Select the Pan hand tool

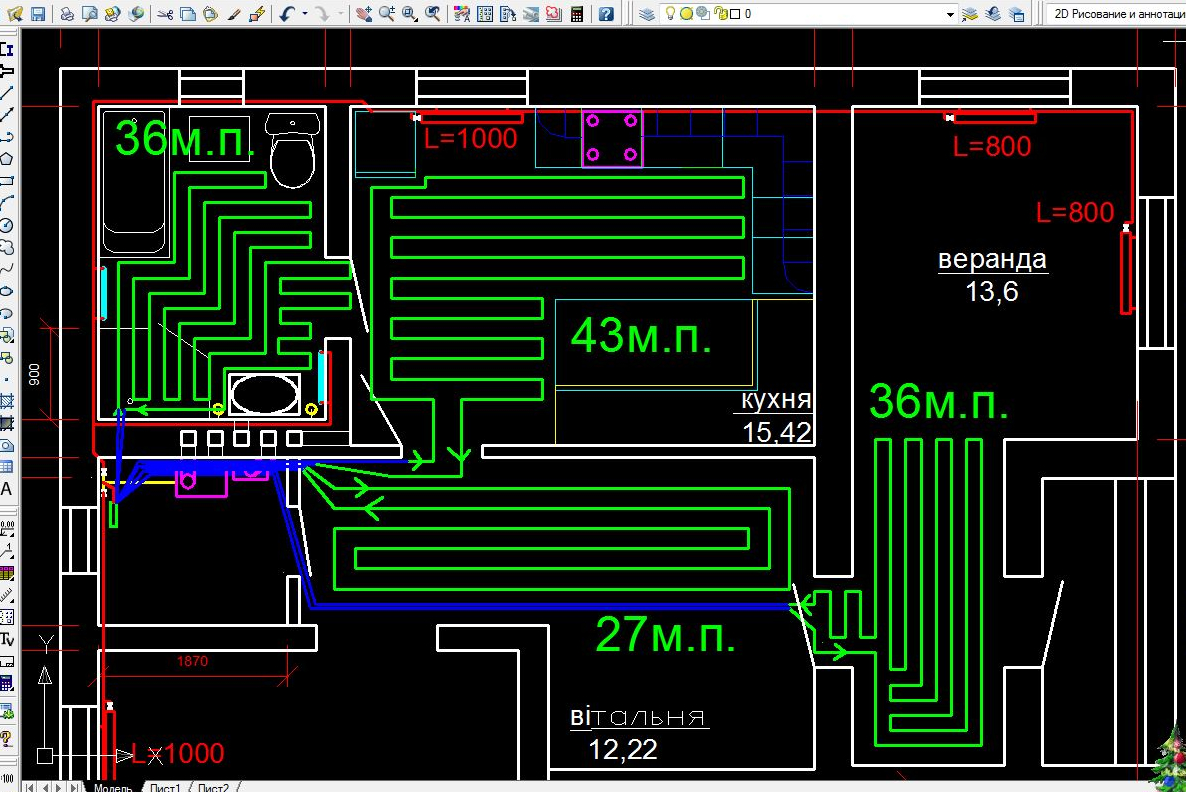pos(364,13)
